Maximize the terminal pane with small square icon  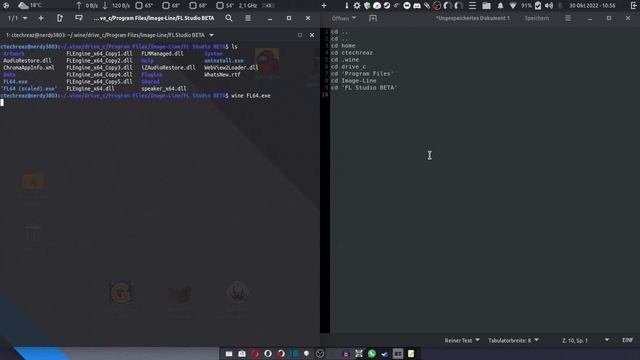[300, 35]
